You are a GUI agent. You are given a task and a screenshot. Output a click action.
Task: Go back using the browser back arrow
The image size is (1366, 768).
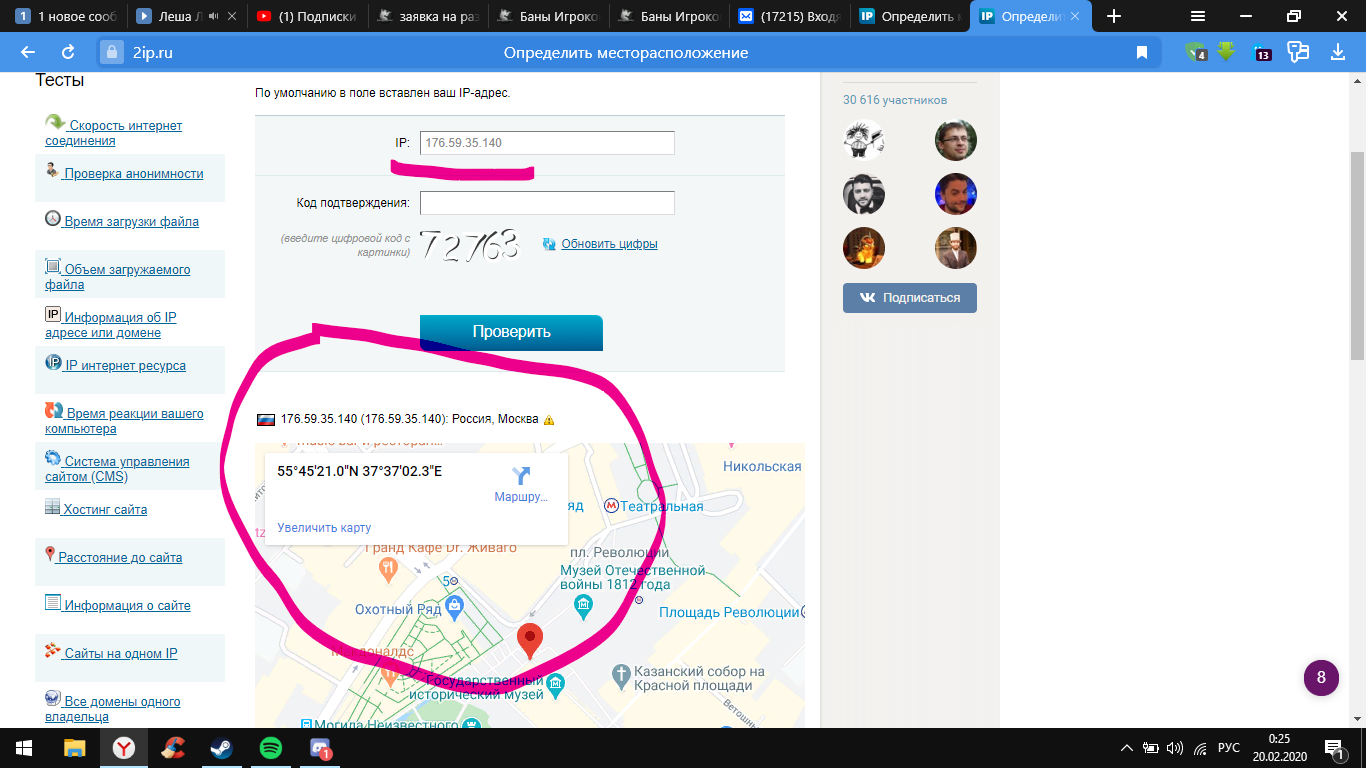coord(27,53)
